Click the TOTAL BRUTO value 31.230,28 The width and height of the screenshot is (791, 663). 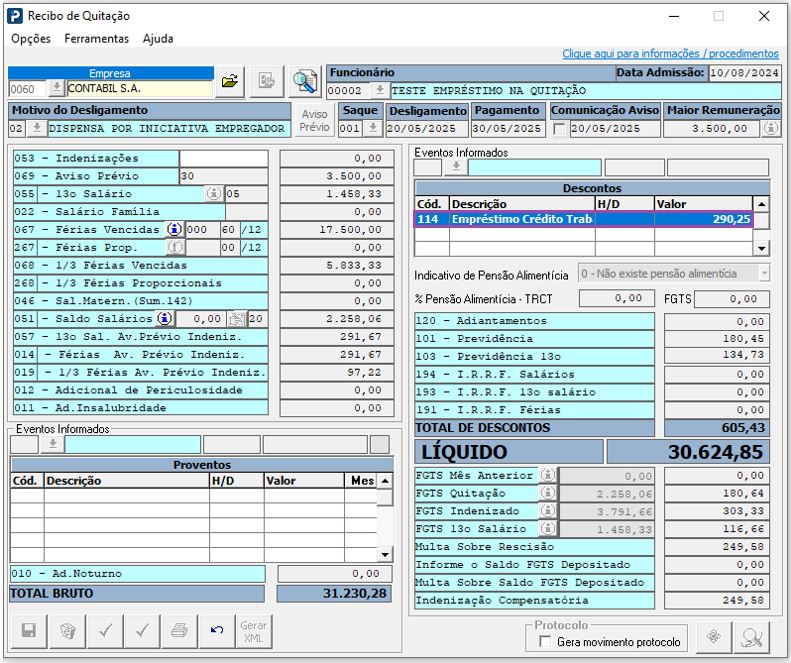[334, 593]
